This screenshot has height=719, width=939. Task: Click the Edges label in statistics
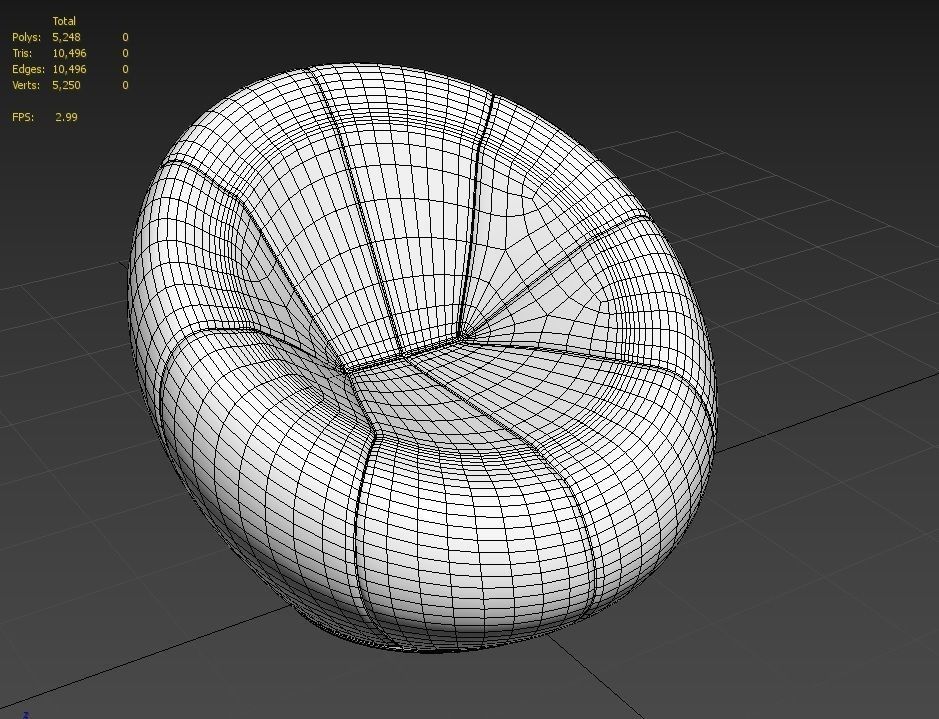pyautogui.click(x=28, y=69)
